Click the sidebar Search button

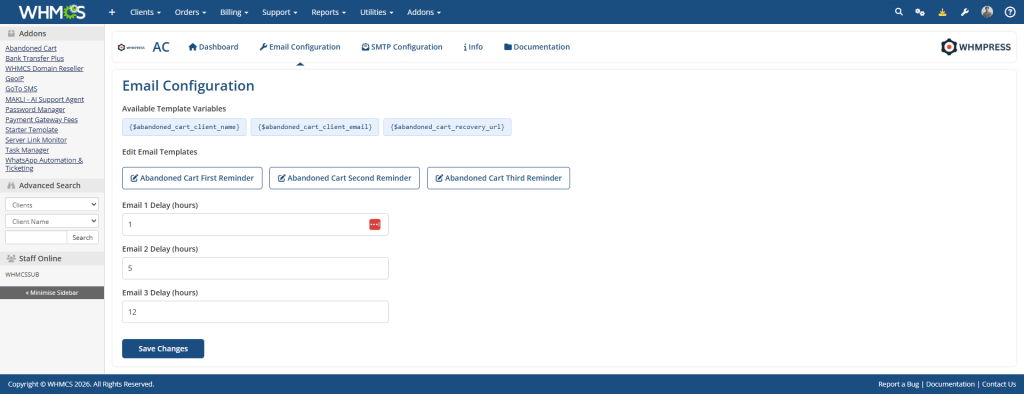tap(83, 237)
